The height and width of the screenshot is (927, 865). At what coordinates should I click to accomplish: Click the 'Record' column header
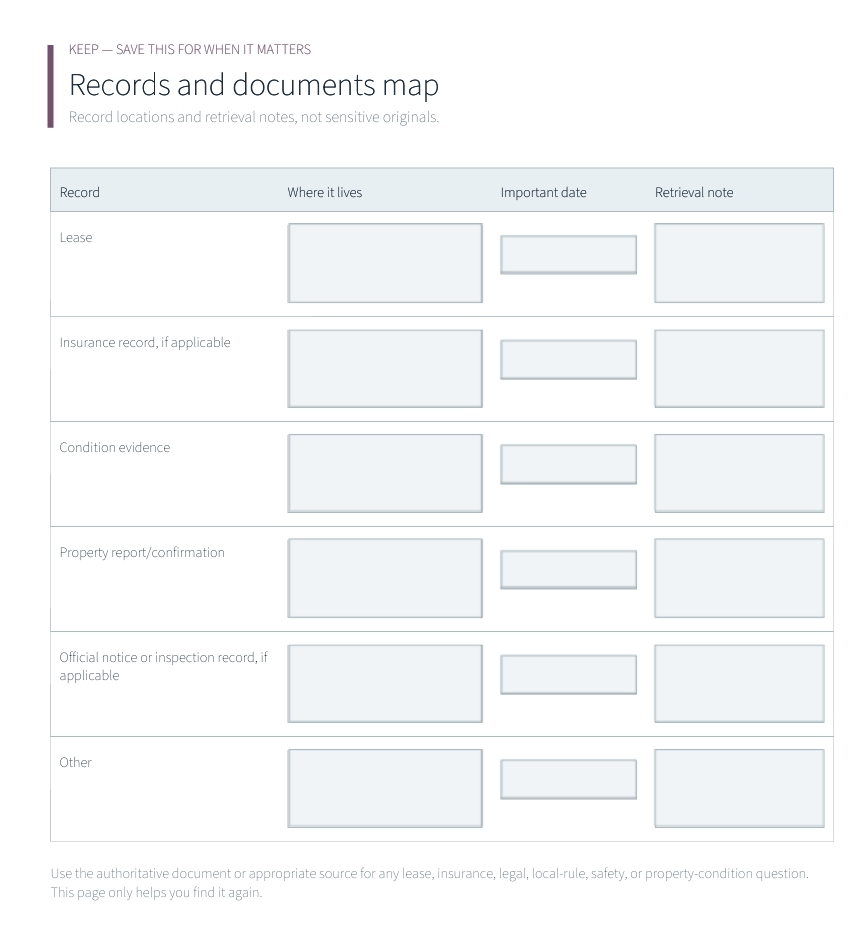[80, 192]
